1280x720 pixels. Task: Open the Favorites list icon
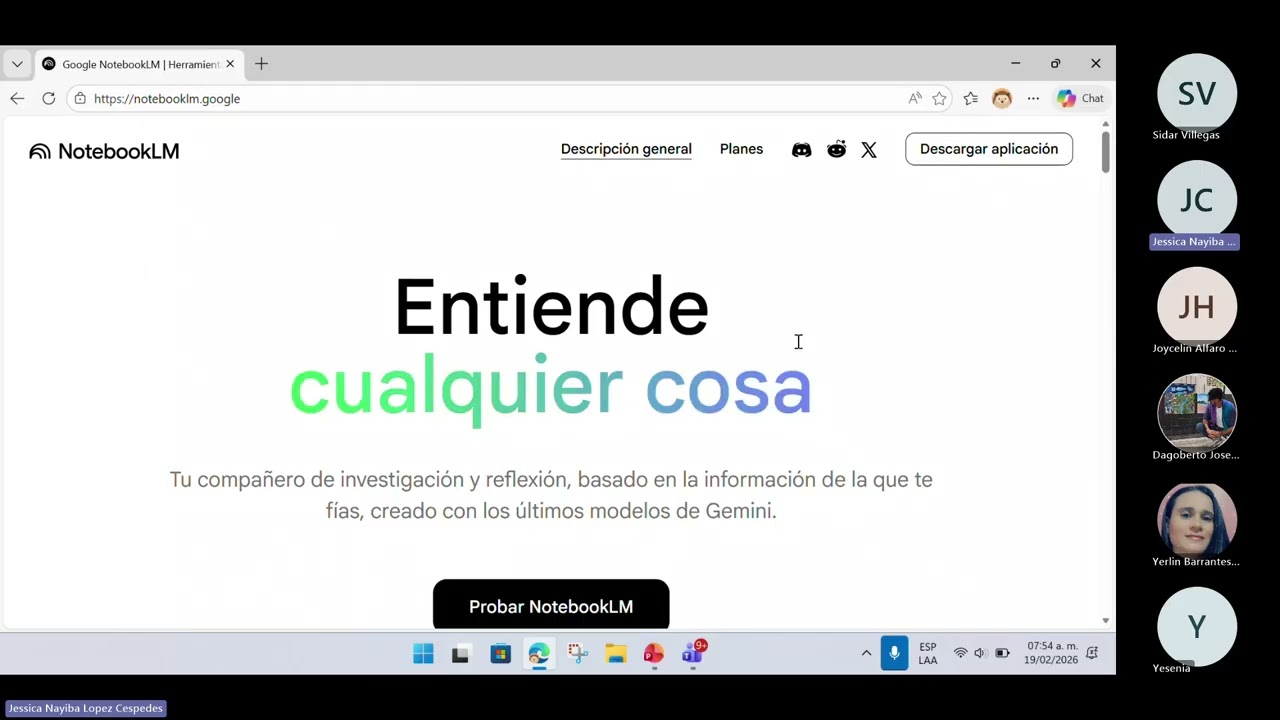coord(970,98)
